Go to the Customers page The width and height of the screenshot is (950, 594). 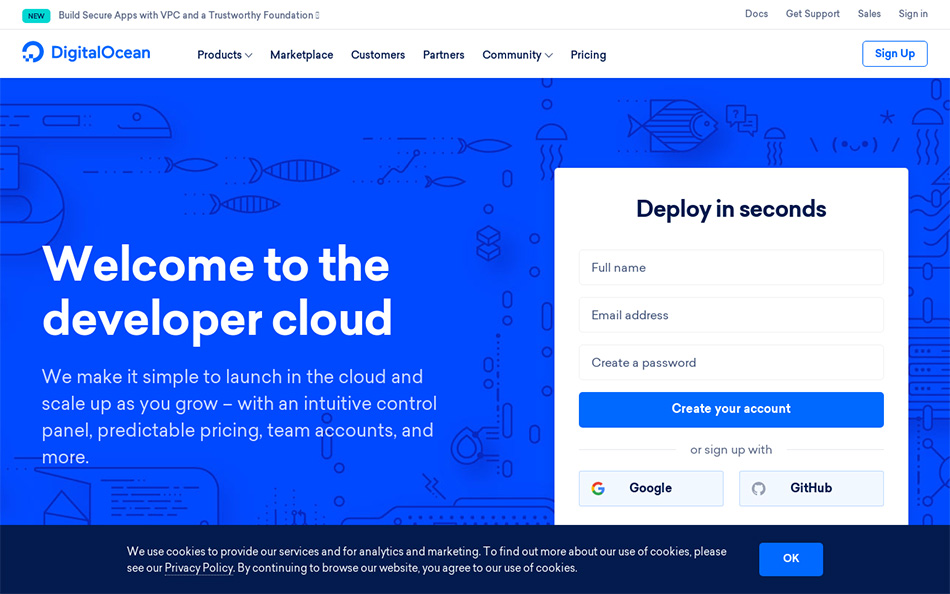pyautogui.click(x=378, y=55)
